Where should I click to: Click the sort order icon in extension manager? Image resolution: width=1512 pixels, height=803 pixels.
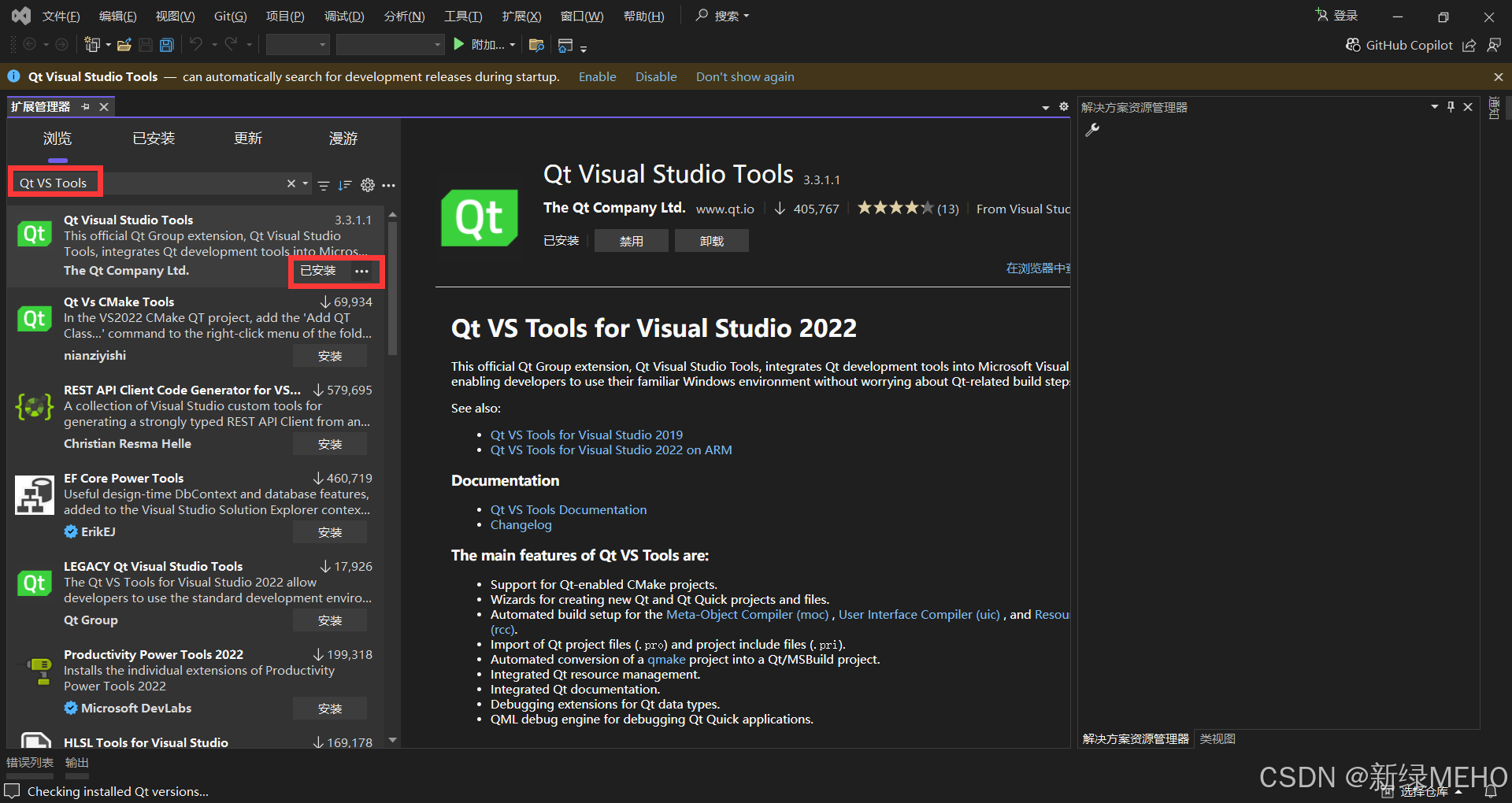point(345,185)
